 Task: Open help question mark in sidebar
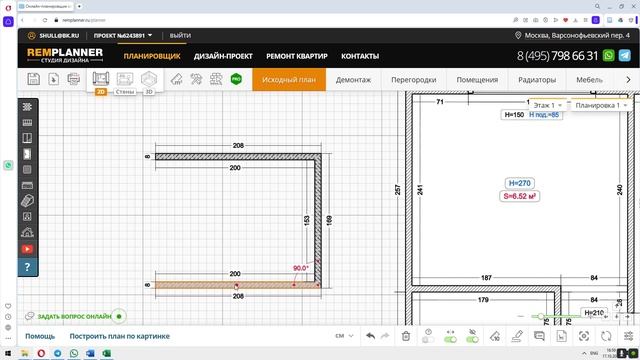[27, 267]
